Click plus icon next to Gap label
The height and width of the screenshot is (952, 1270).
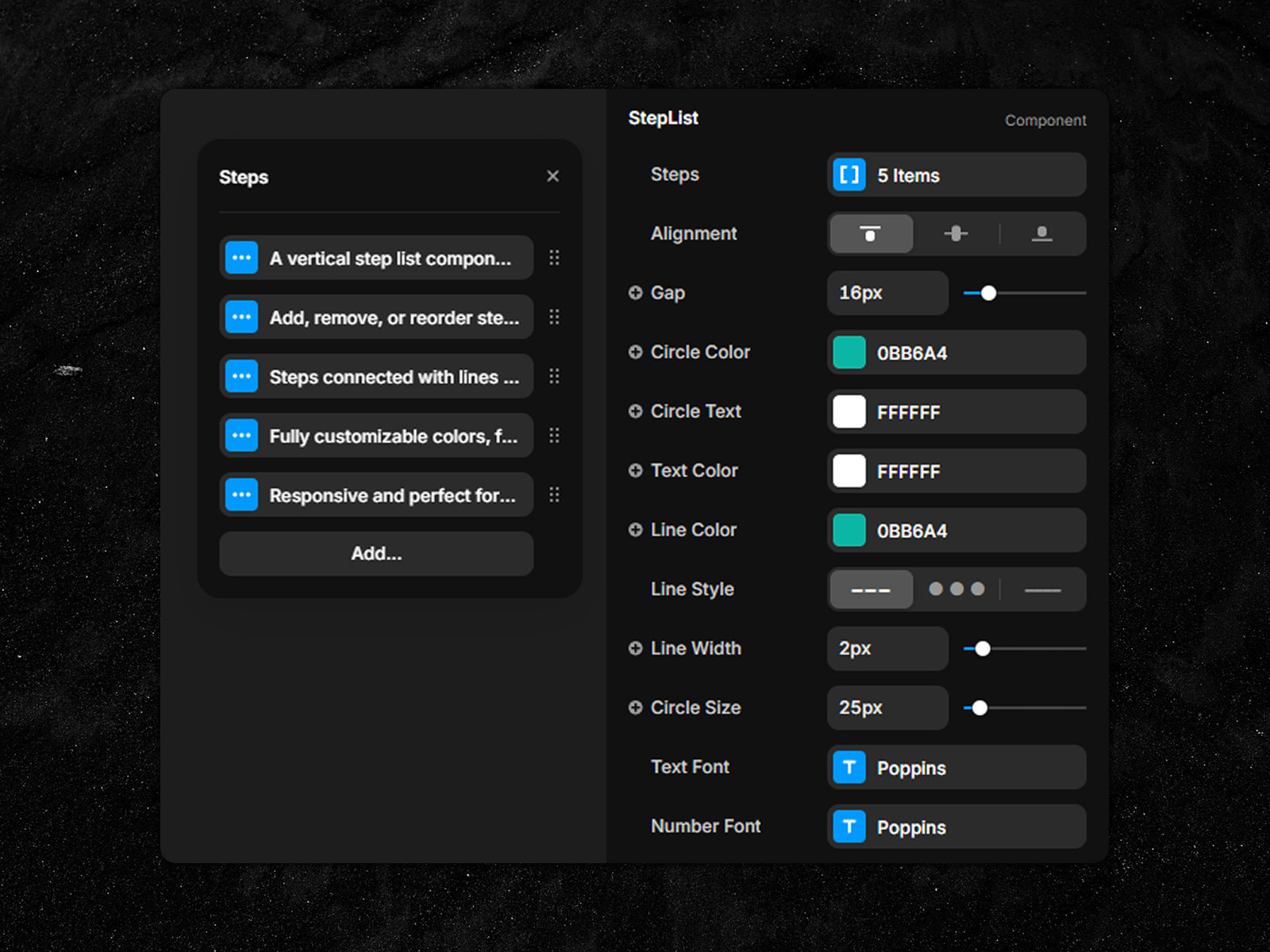point(635,293)
